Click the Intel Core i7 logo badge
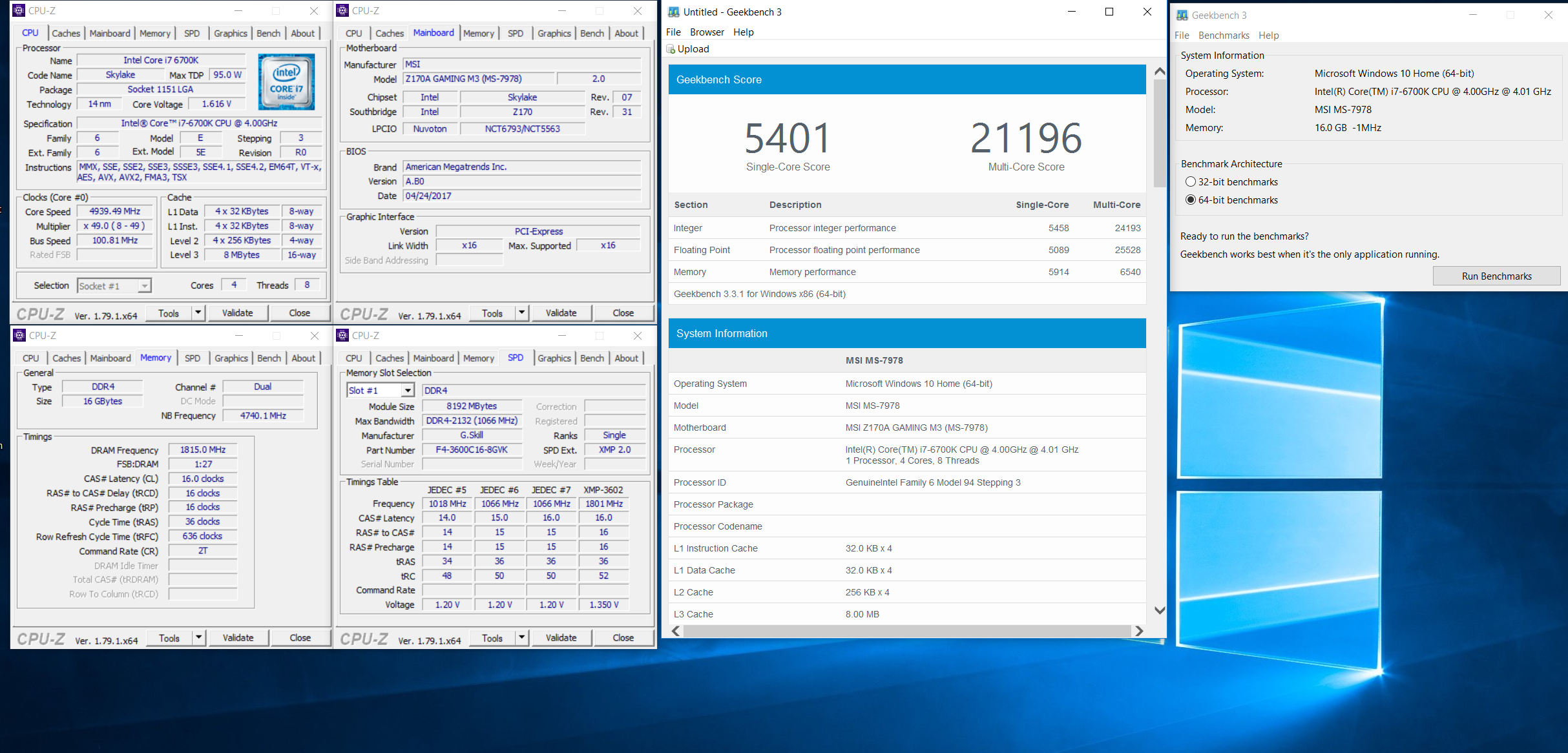 click(x=286, y=82)
